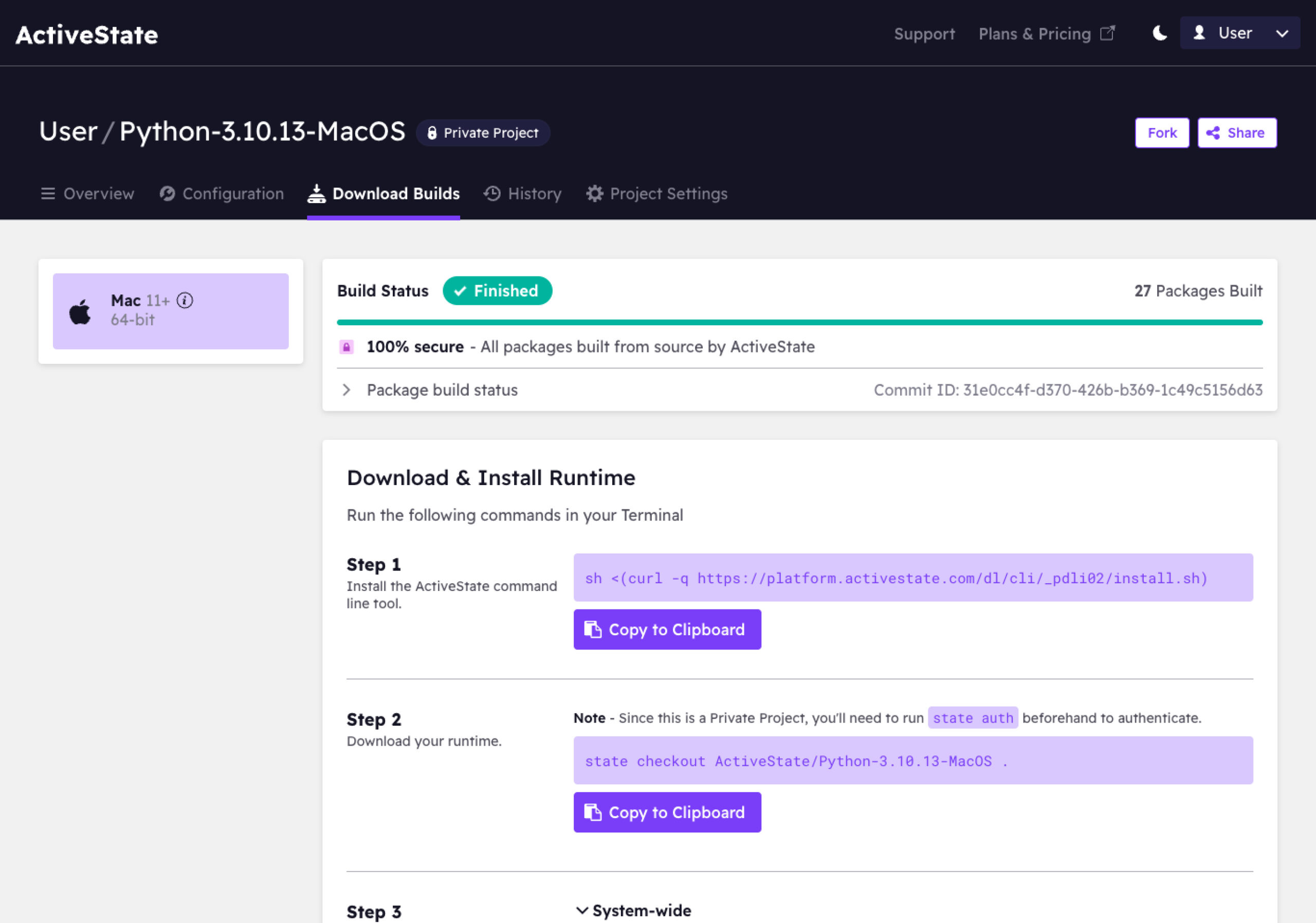Toggle dark mode moon icon

coord(1159,33)
